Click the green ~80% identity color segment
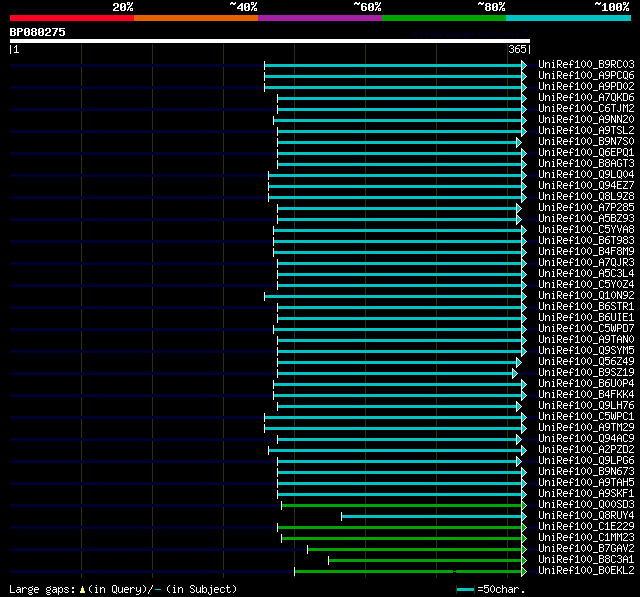 coord(444,18)
